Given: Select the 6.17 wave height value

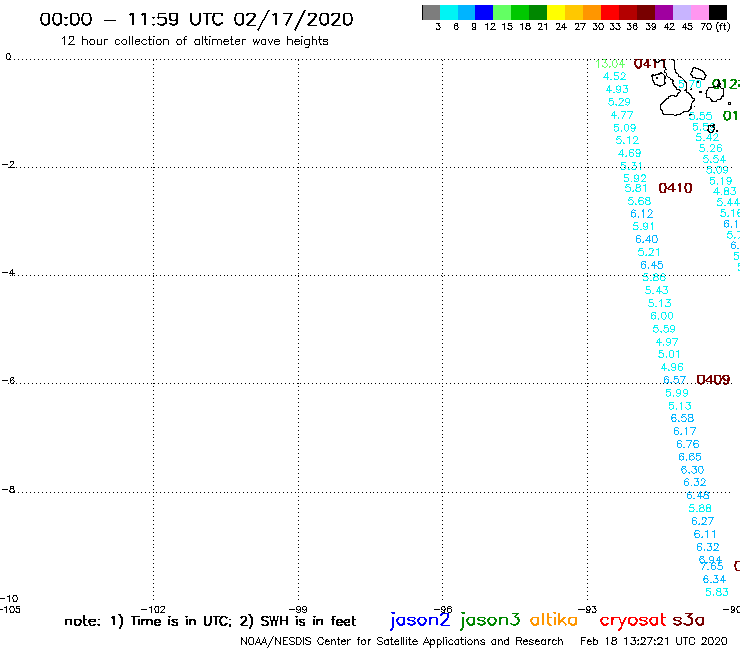Looking at the screenshot, I should tap(685, 431).
